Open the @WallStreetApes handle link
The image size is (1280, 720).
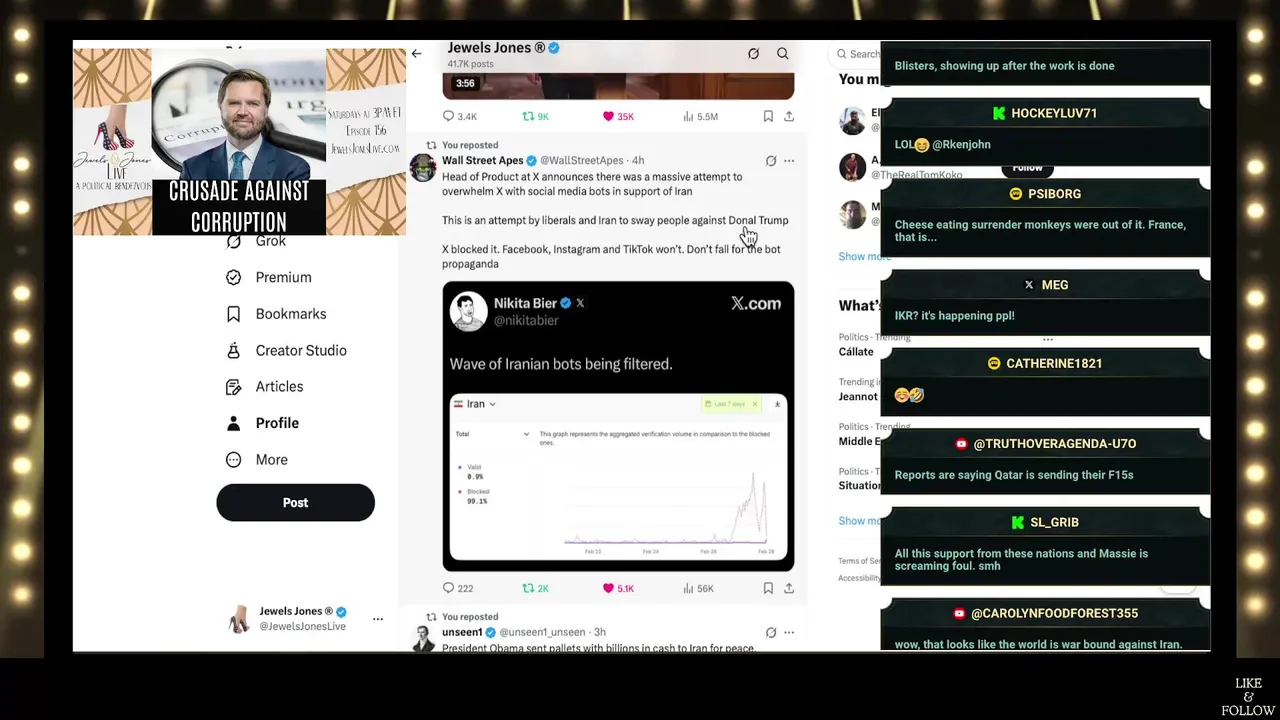(582, 160)
